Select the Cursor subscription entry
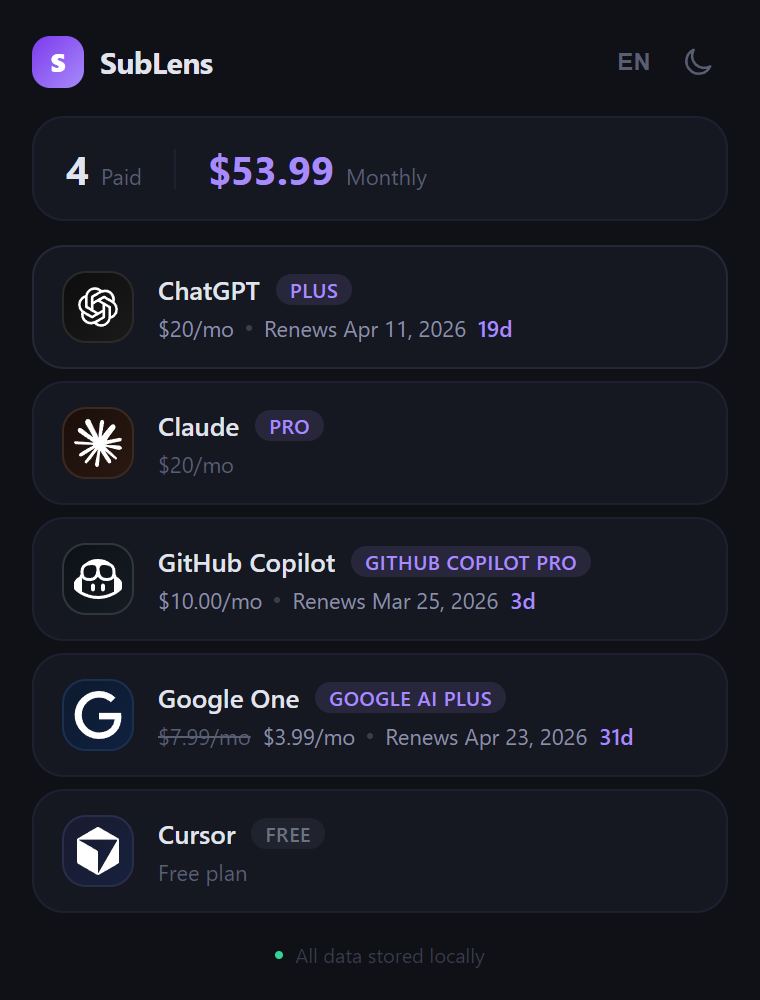This screenshot has width=760, height=1000. (380, 851)
